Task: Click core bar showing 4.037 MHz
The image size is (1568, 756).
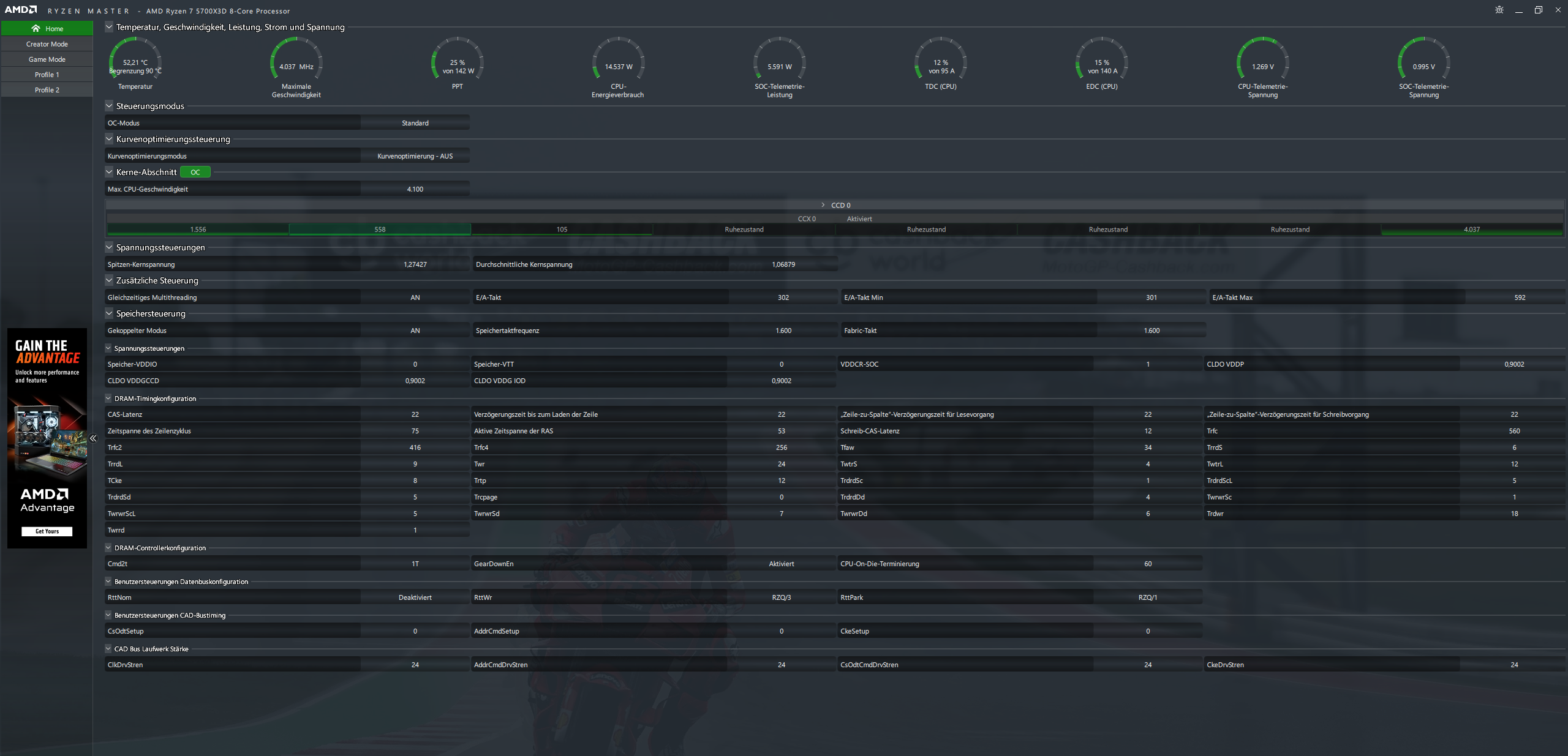Action: point(1471,230)
